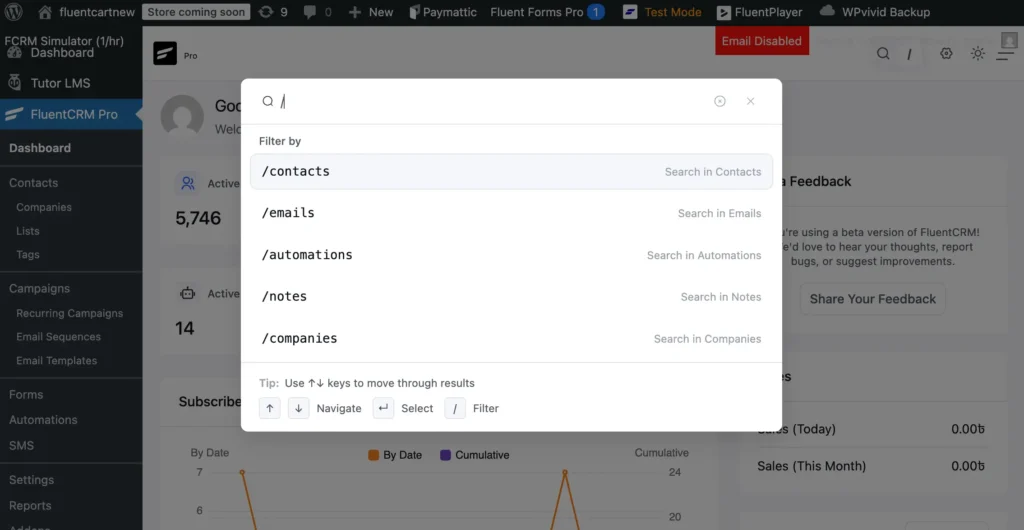
Task: Click the enter Select key icon
Action: [383, 408]
